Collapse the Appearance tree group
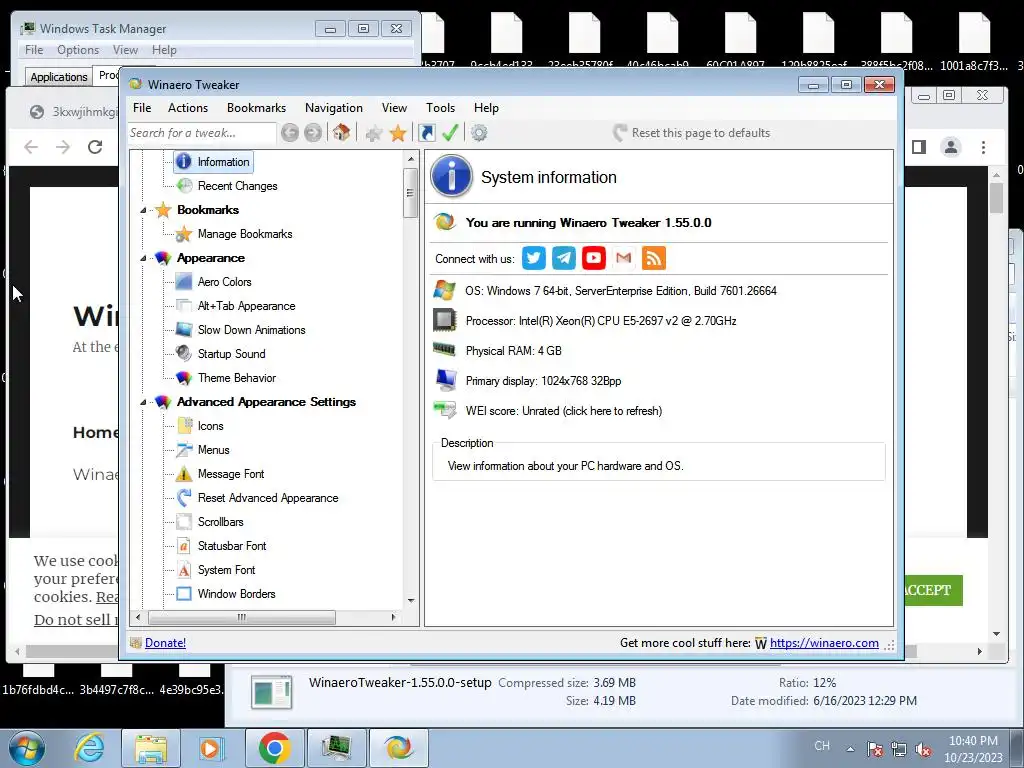 pos(143,259)
